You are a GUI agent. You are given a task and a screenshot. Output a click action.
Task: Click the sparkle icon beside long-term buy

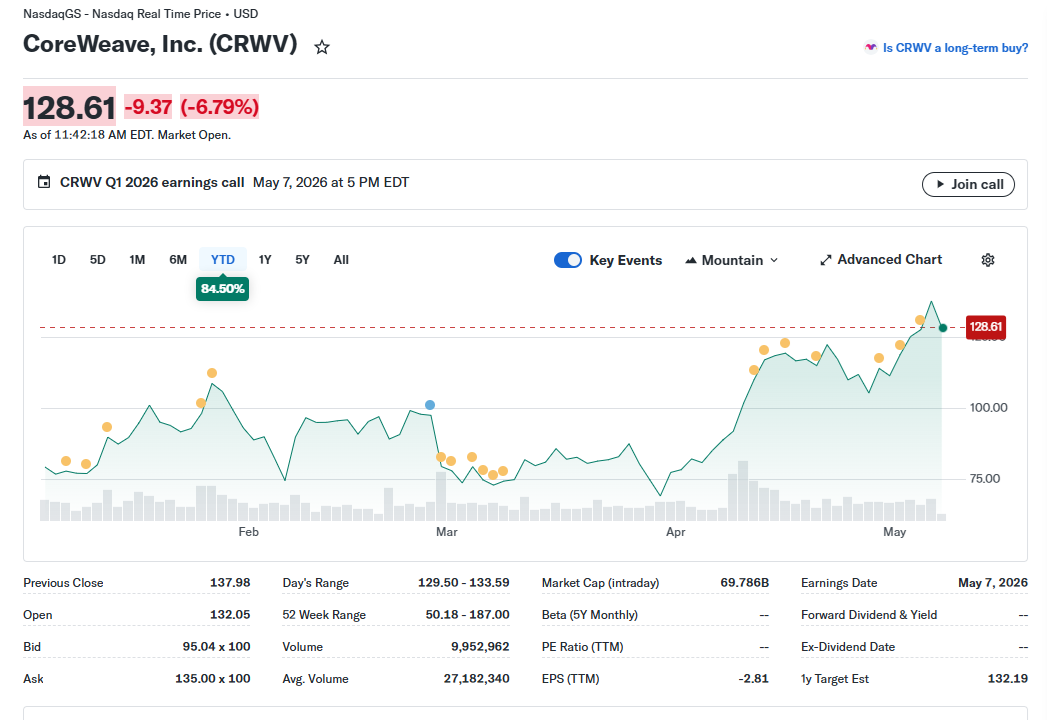tap(870, 47)
